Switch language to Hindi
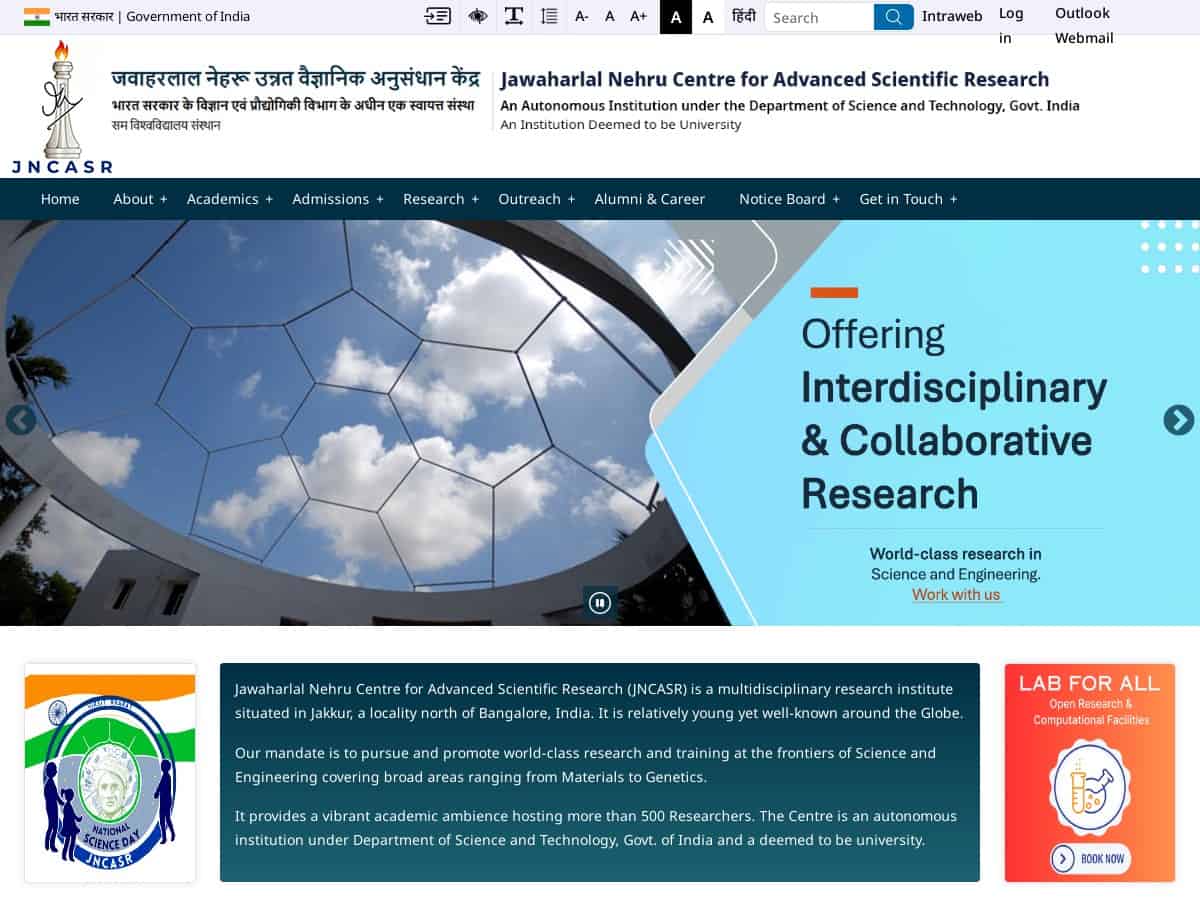 744,16
